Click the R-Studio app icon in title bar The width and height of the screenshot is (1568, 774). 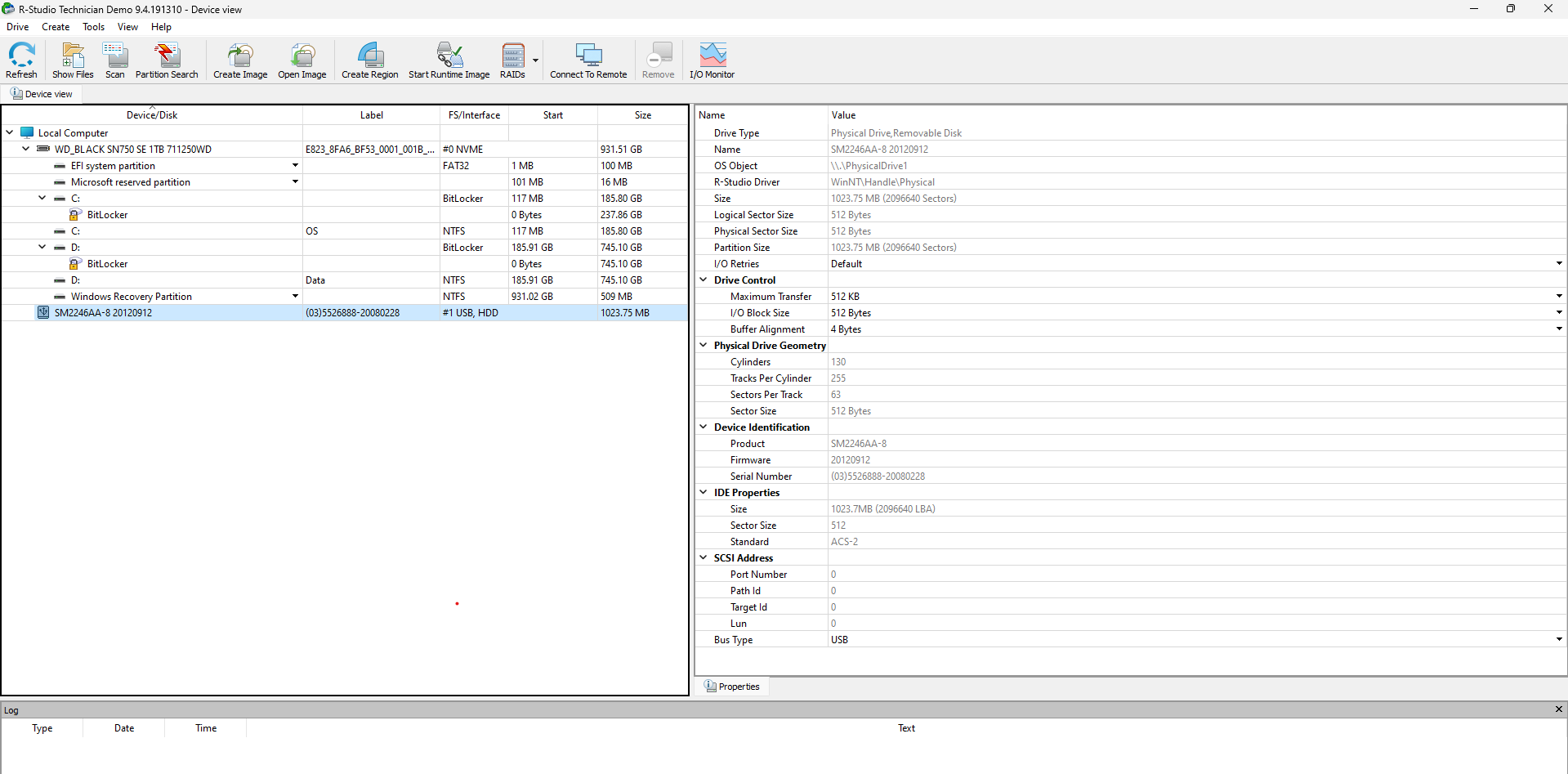[8, 9]
